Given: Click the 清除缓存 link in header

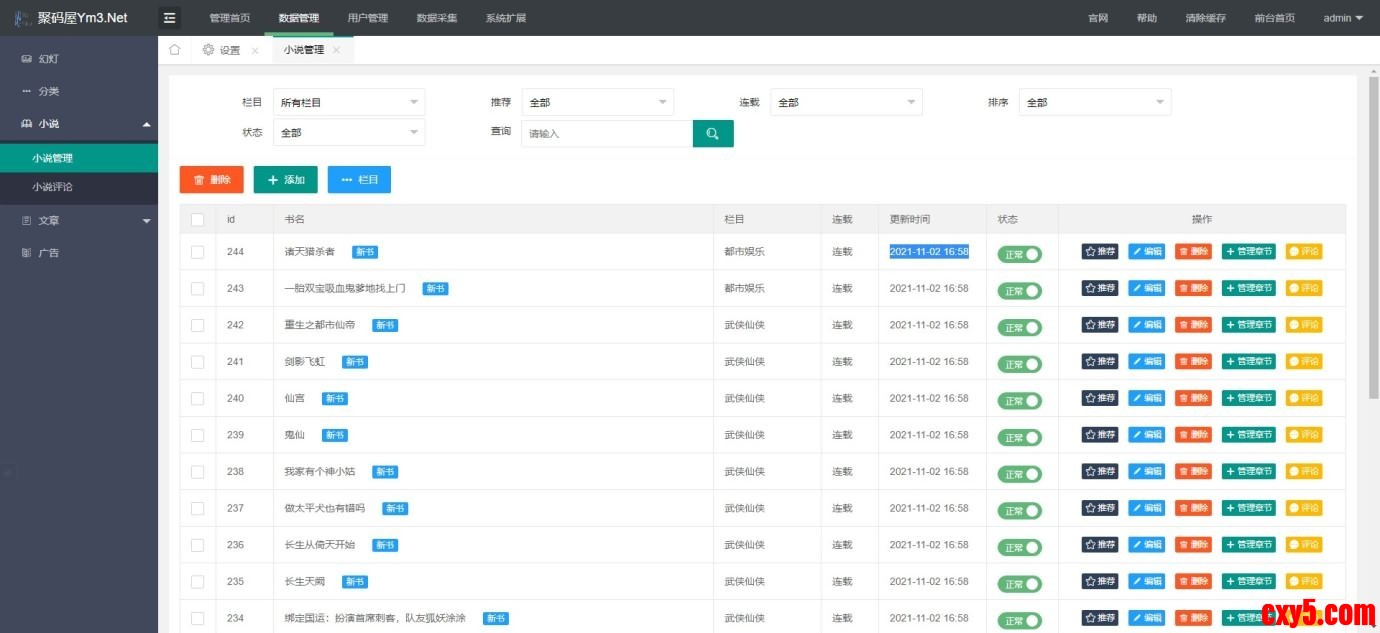Looking at the screenshot, I should pos(1205,18).
